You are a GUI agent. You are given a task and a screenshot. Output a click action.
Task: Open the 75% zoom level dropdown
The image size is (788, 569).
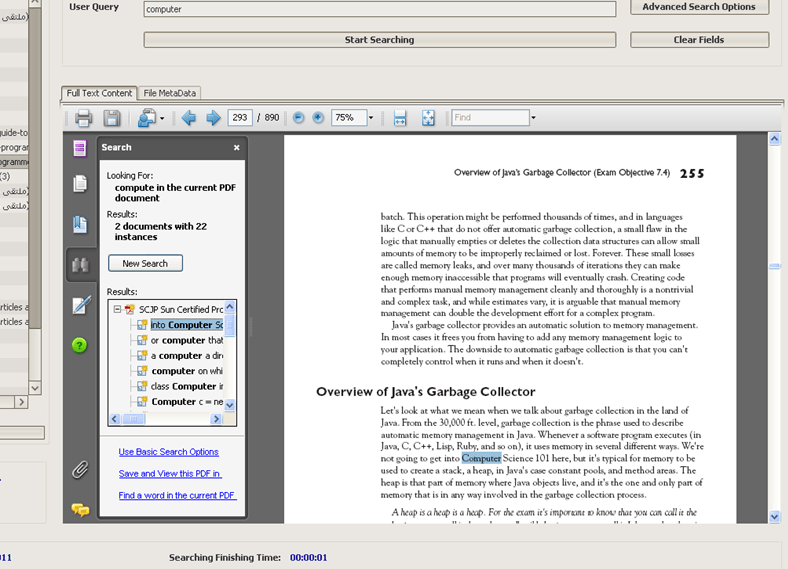tap(371, 118)
